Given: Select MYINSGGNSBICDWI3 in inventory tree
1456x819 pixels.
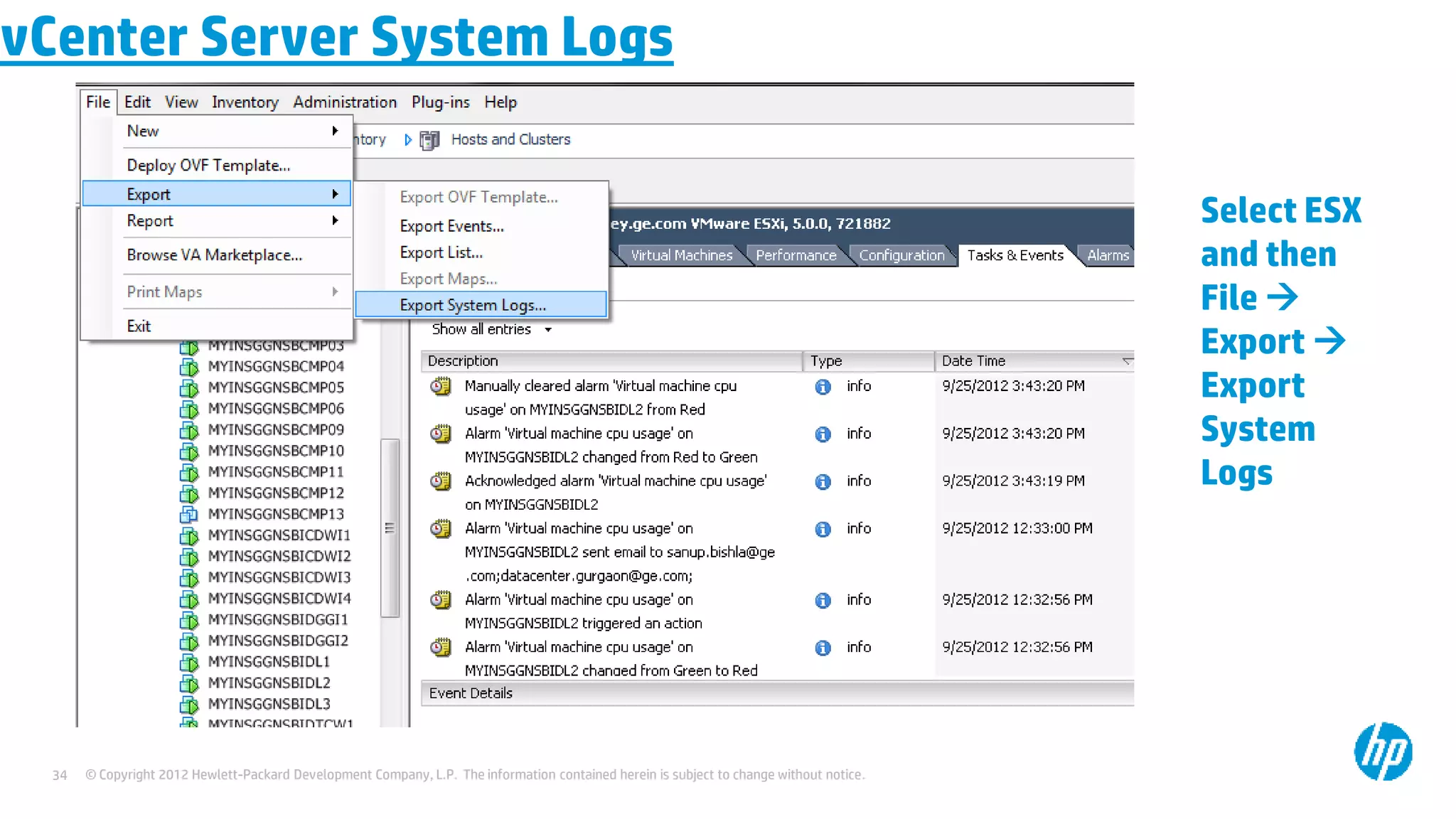Looking at the screenshot, I should (x=279, y=577).
